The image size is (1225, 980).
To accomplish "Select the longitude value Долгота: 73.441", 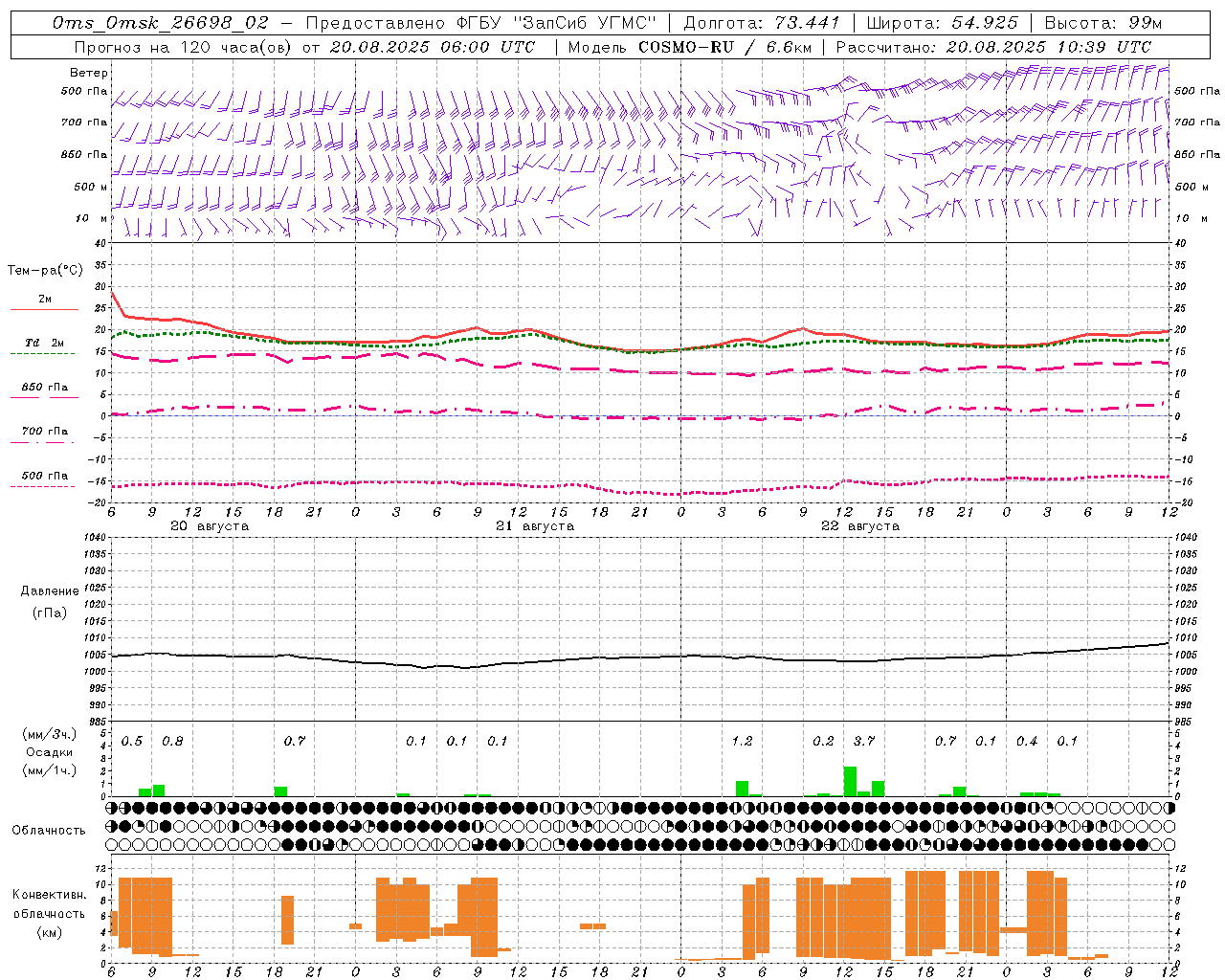I will (762, 22).
